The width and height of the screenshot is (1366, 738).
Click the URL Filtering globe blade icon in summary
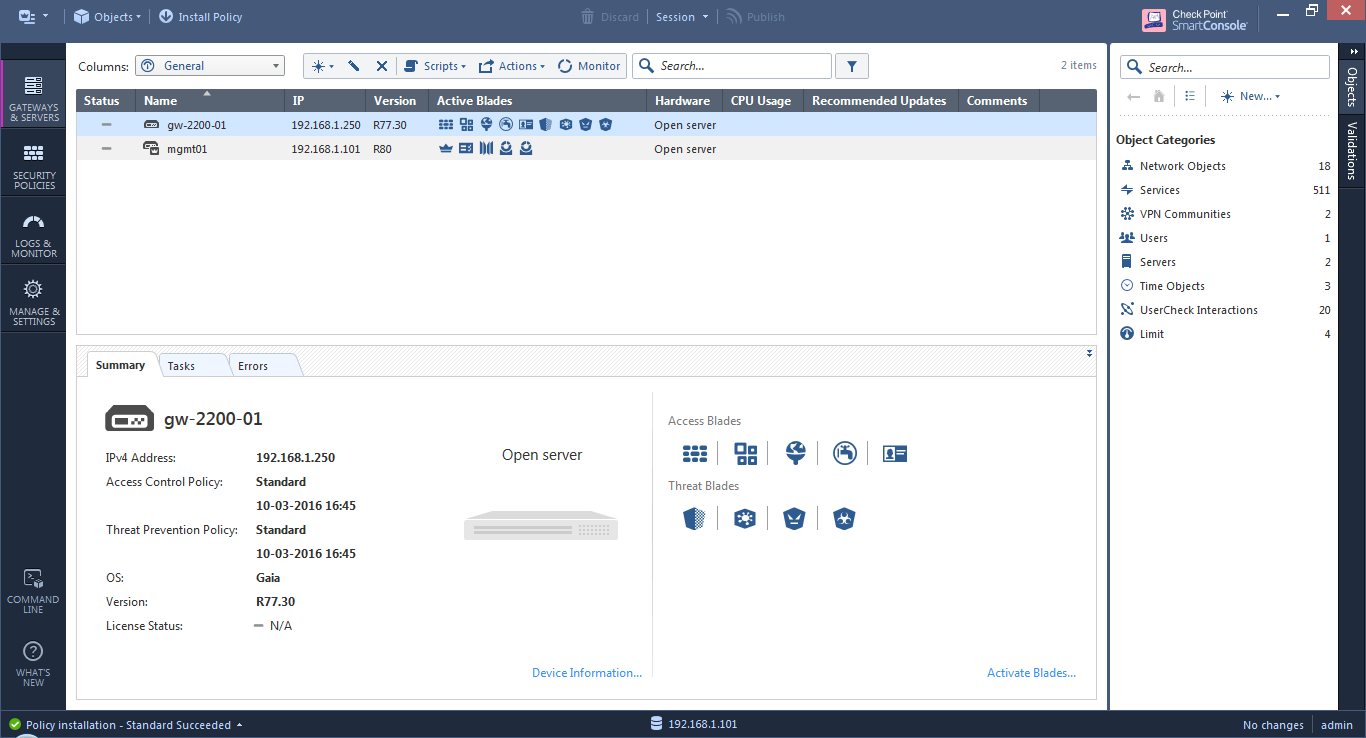[796, 454]
